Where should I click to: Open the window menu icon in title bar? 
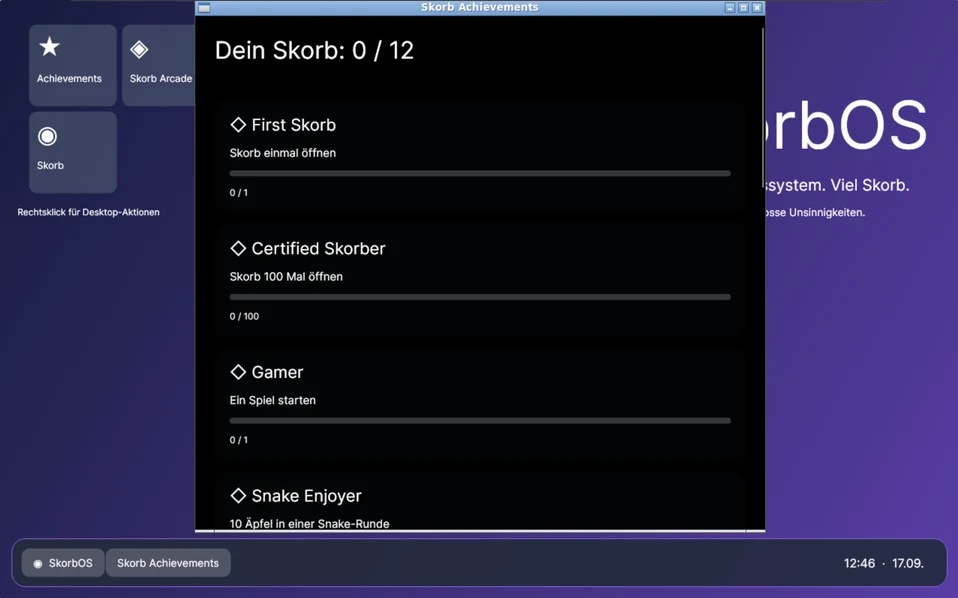[x=204, y=8]
